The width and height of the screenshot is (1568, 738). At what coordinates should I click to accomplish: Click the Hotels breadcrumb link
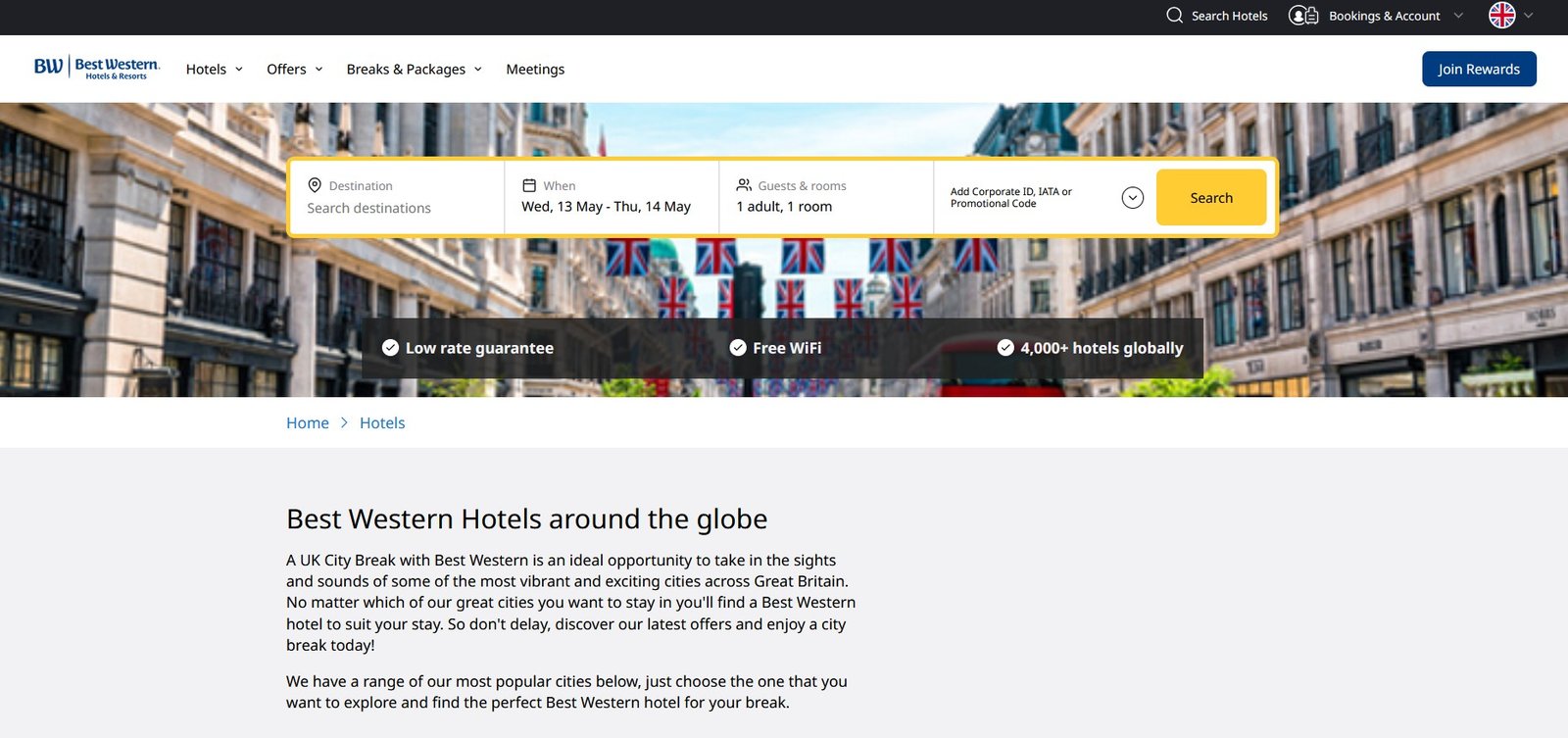click(382, 423)
